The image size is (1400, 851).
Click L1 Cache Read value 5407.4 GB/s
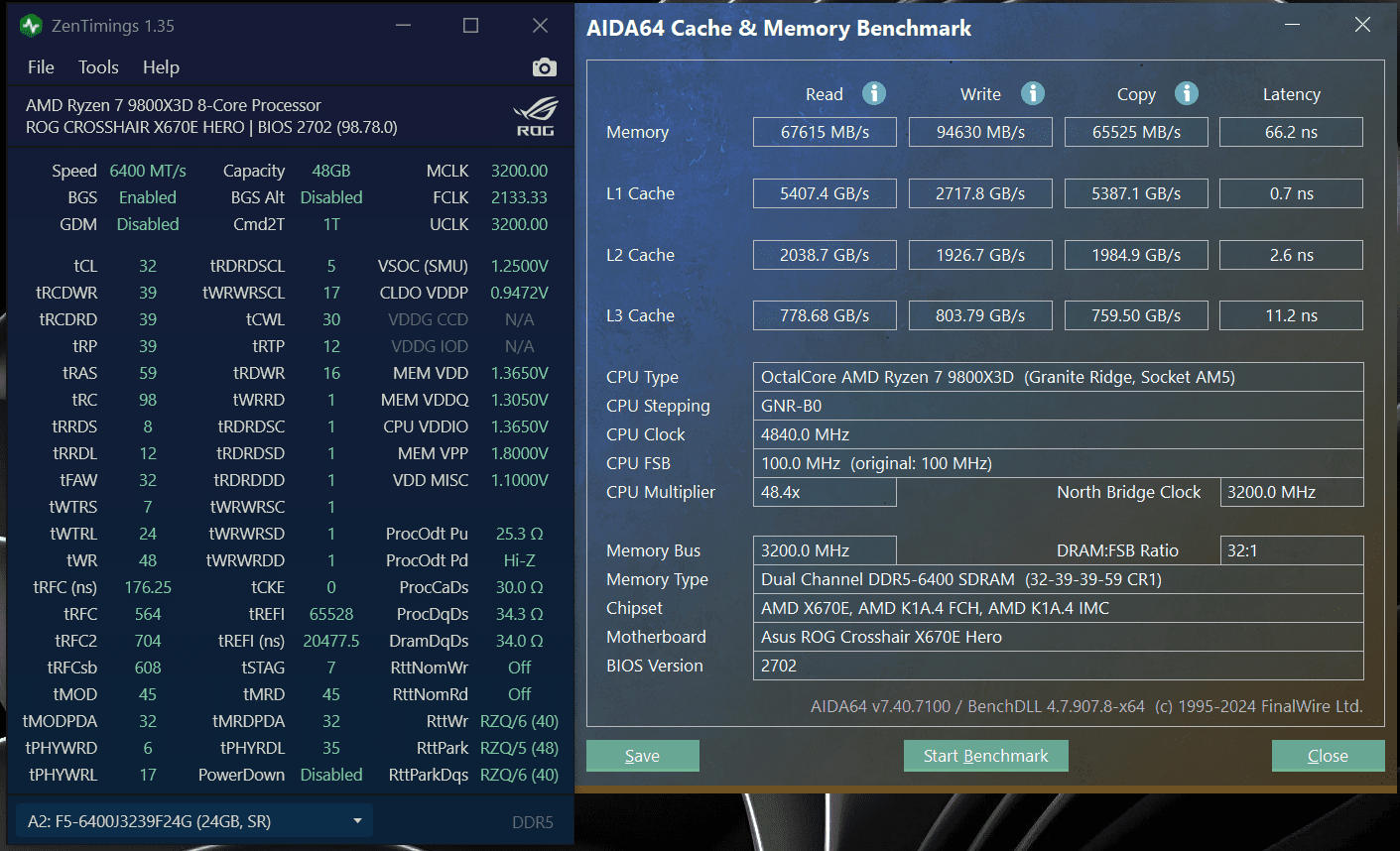(x=825, y=193)
